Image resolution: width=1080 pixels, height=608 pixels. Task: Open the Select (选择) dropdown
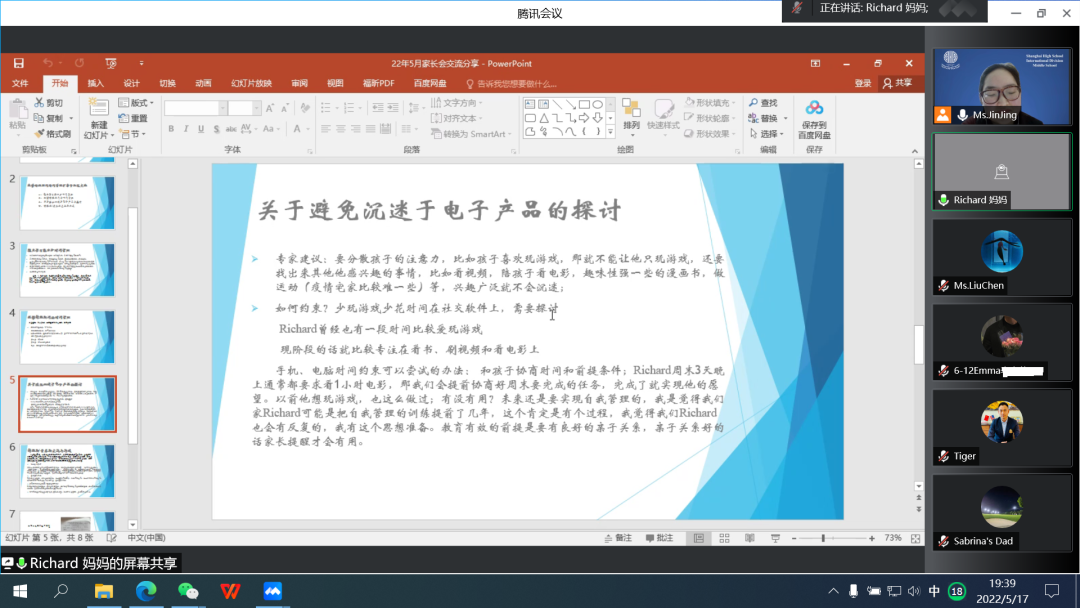(768, 134)
